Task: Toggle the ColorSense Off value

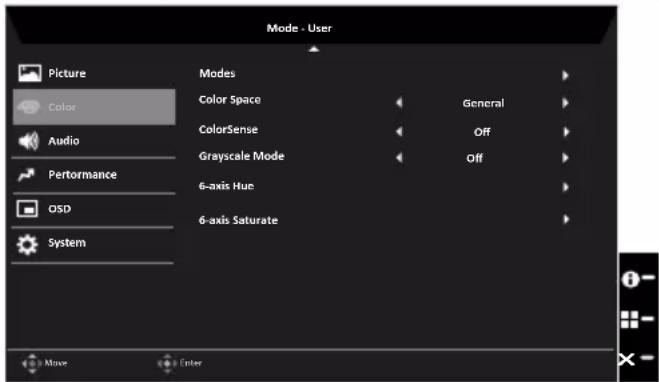Action: pyautogui.click(x=482, y=132)
